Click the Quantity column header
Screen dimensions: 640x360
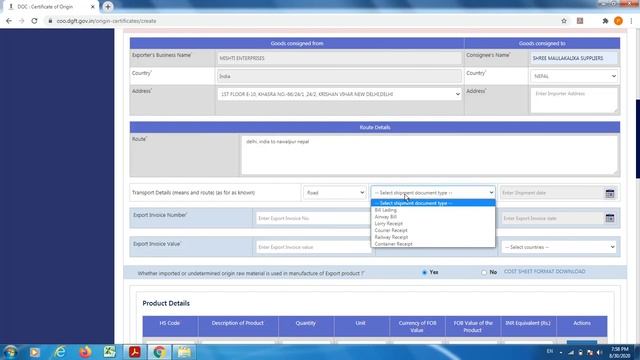[x=306, y=326]
